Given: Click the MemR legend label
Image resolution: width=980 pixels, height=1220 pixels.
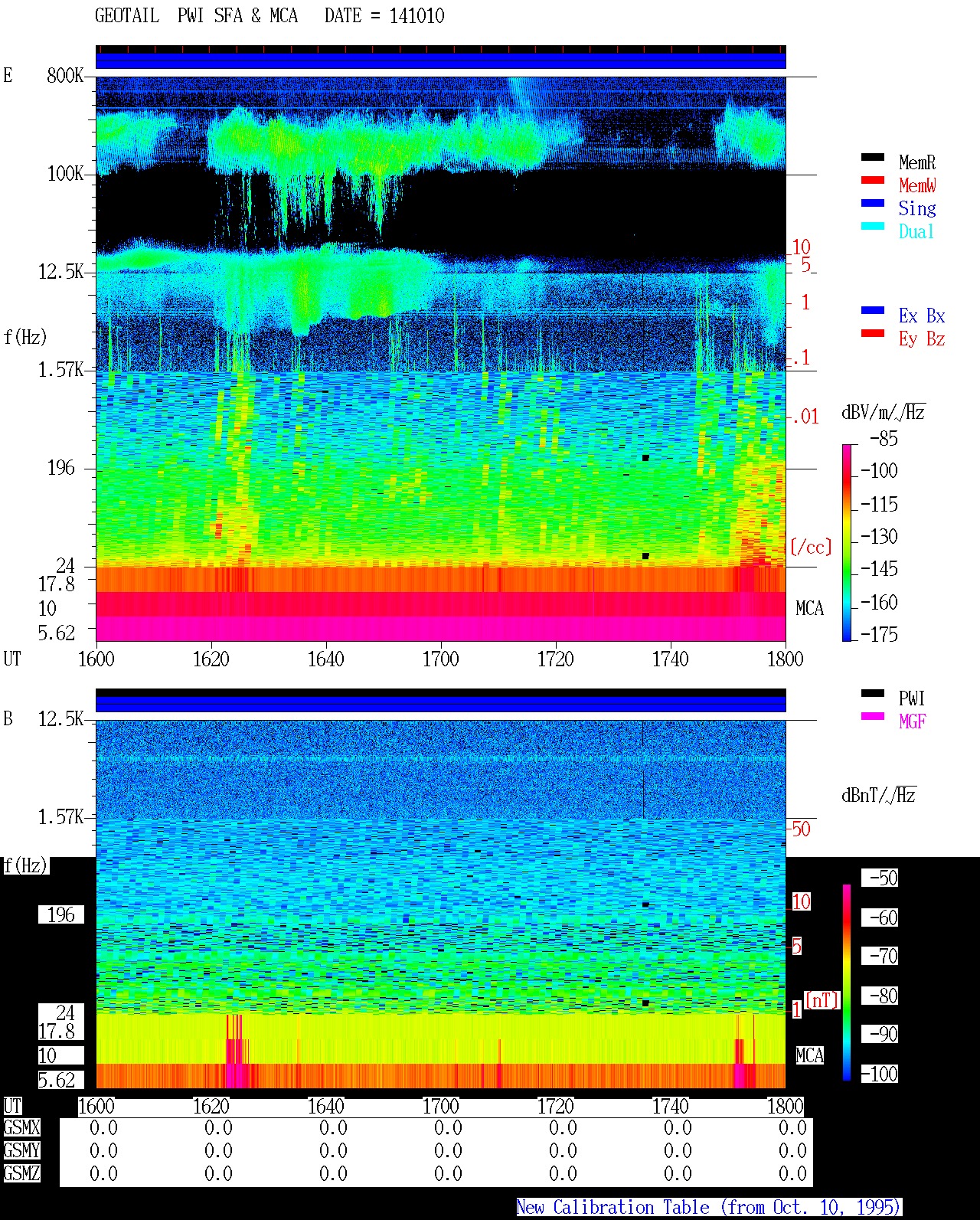Looking at the screenshot, I should 917,162.
